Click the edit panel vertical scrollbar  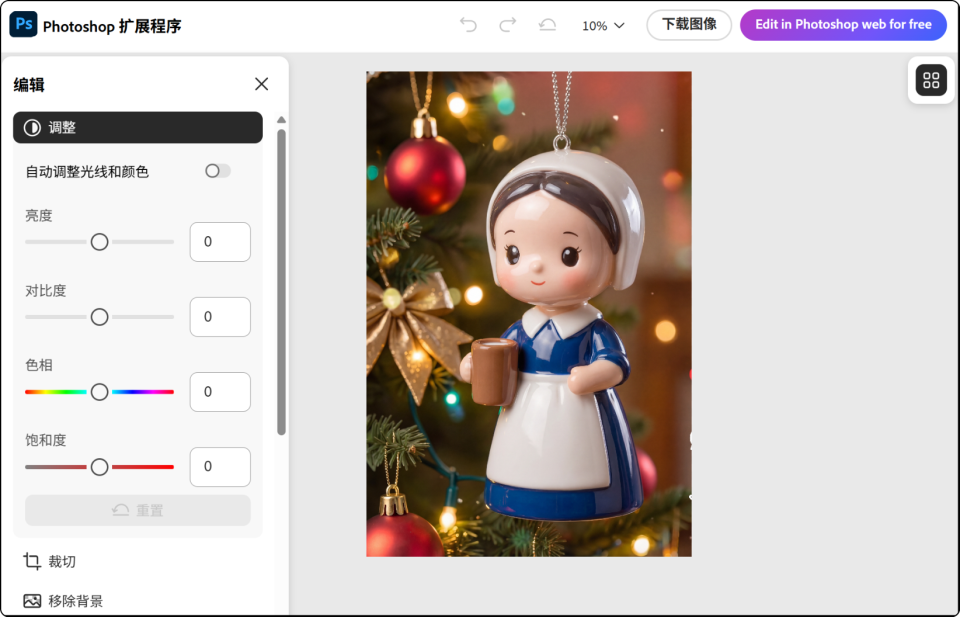[x=282, y=282]
